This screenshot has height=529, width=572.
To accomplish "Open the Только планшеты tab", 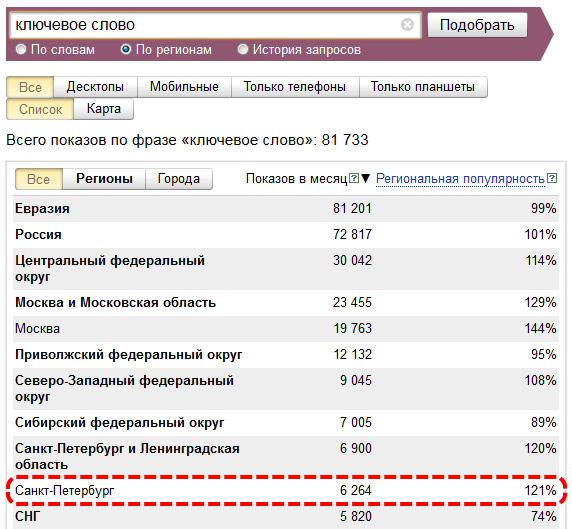I will (423, 87).
